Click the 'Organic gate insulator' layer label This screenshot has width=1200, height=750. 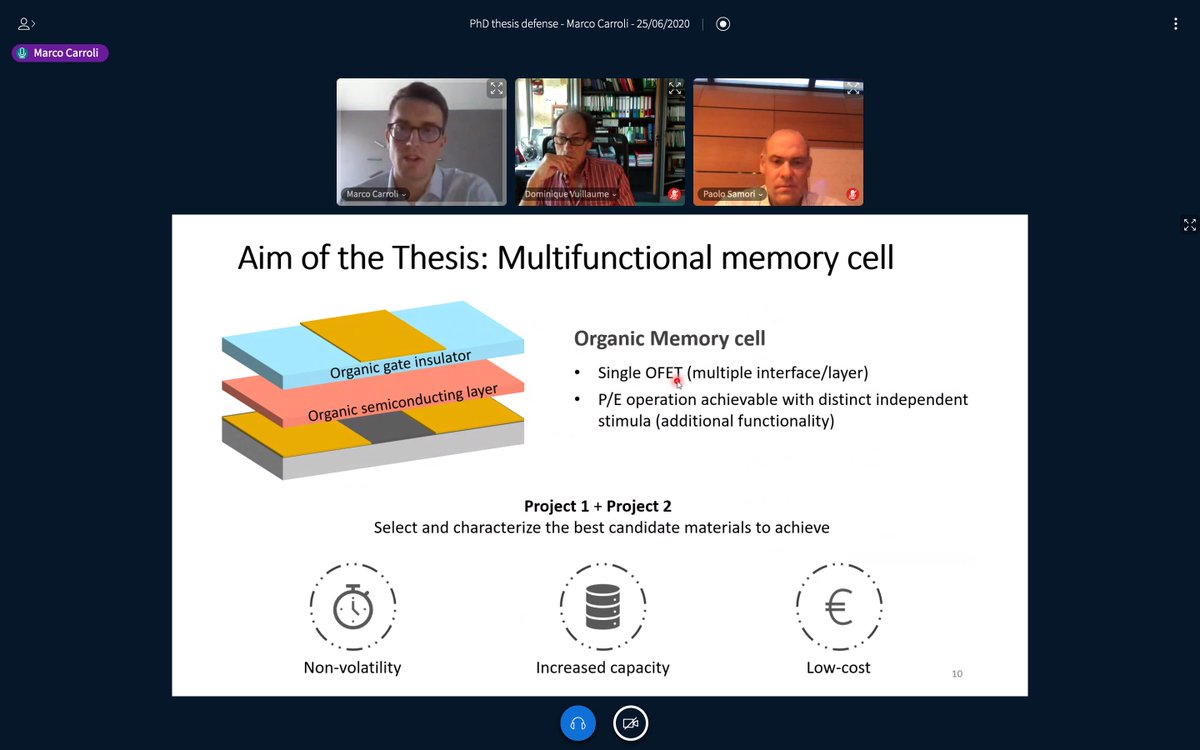tap(400, 366)
